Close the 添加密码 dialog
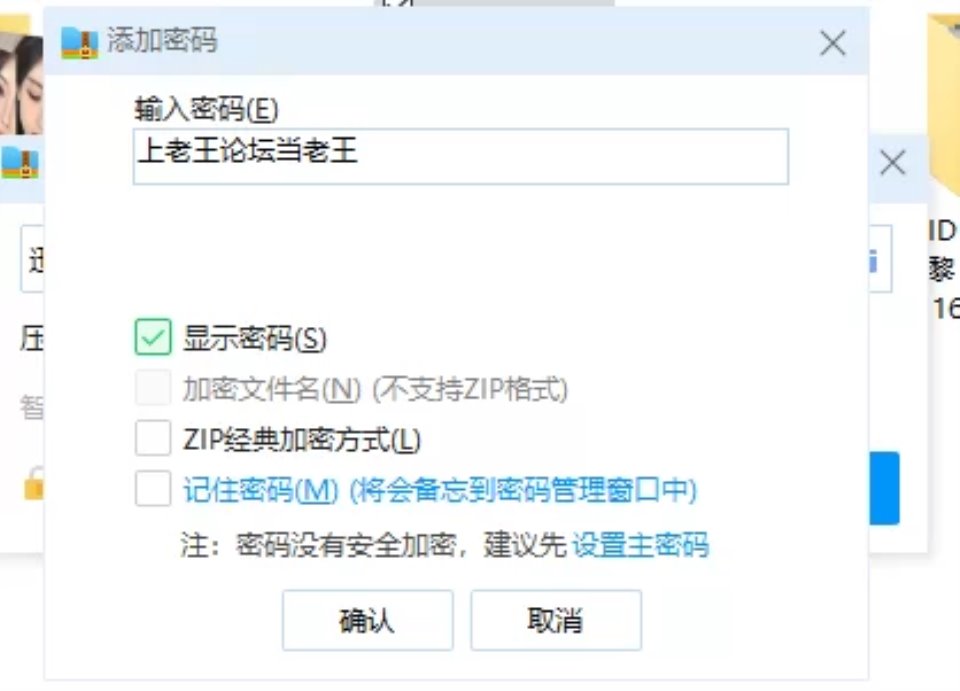 tap(833, 43)
